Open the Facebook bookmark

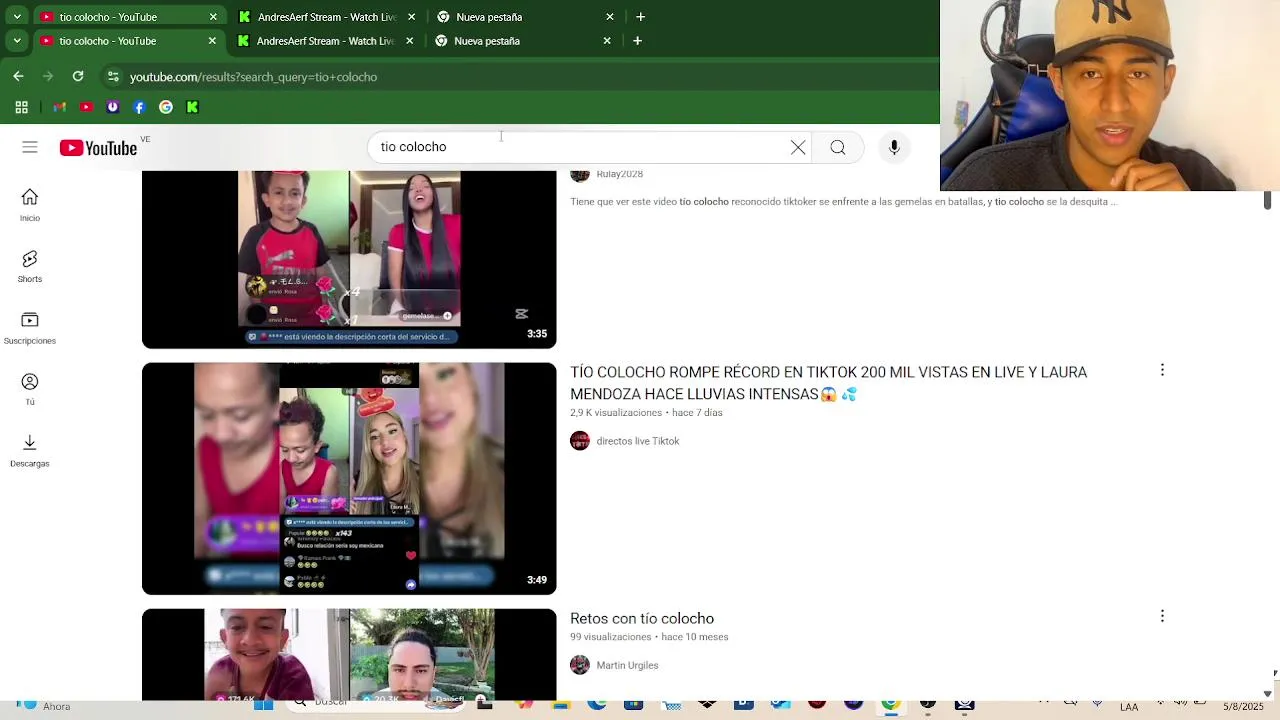point(139,107)
